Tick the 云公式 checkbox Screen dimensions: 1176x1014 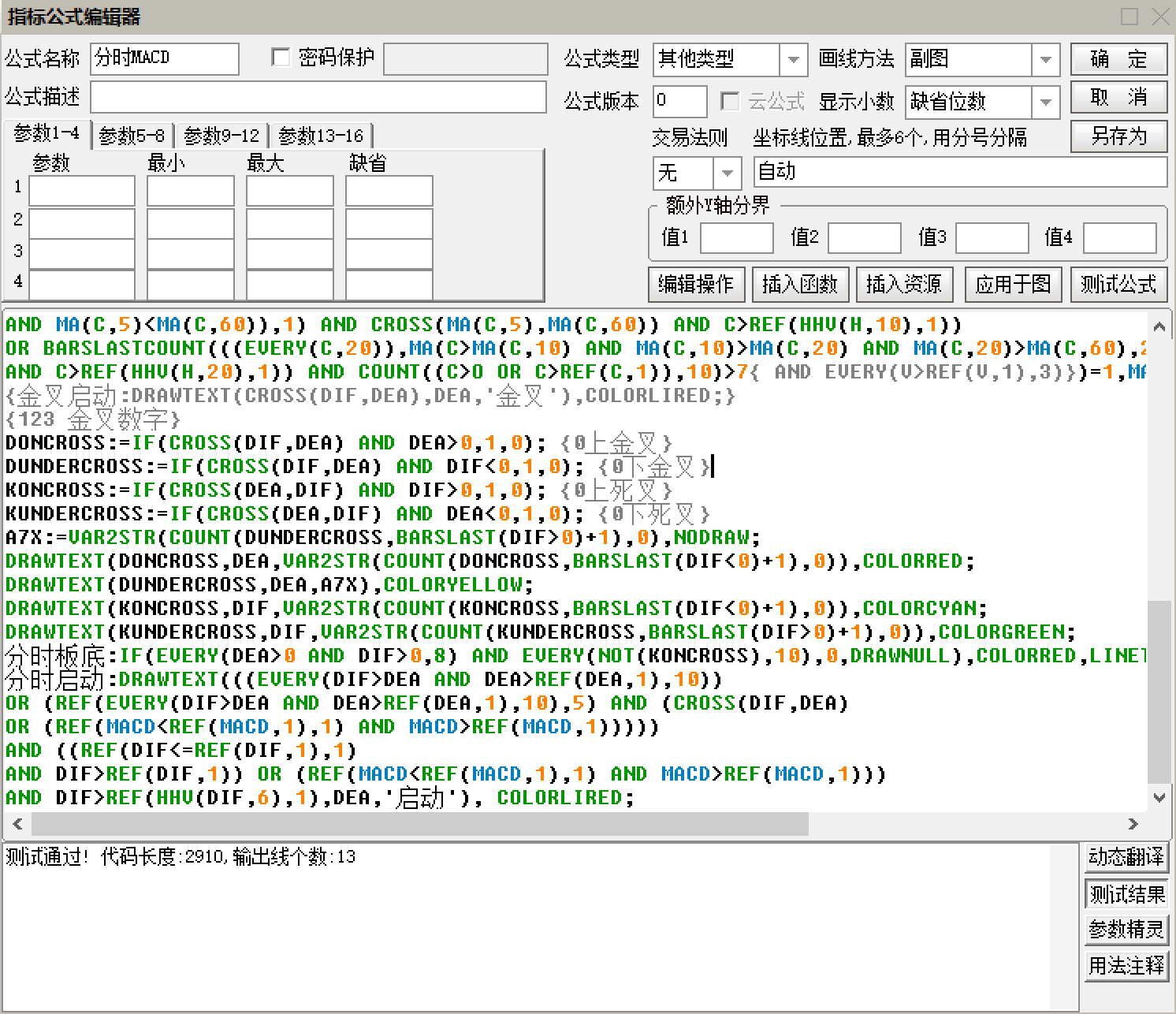(730, 101)
